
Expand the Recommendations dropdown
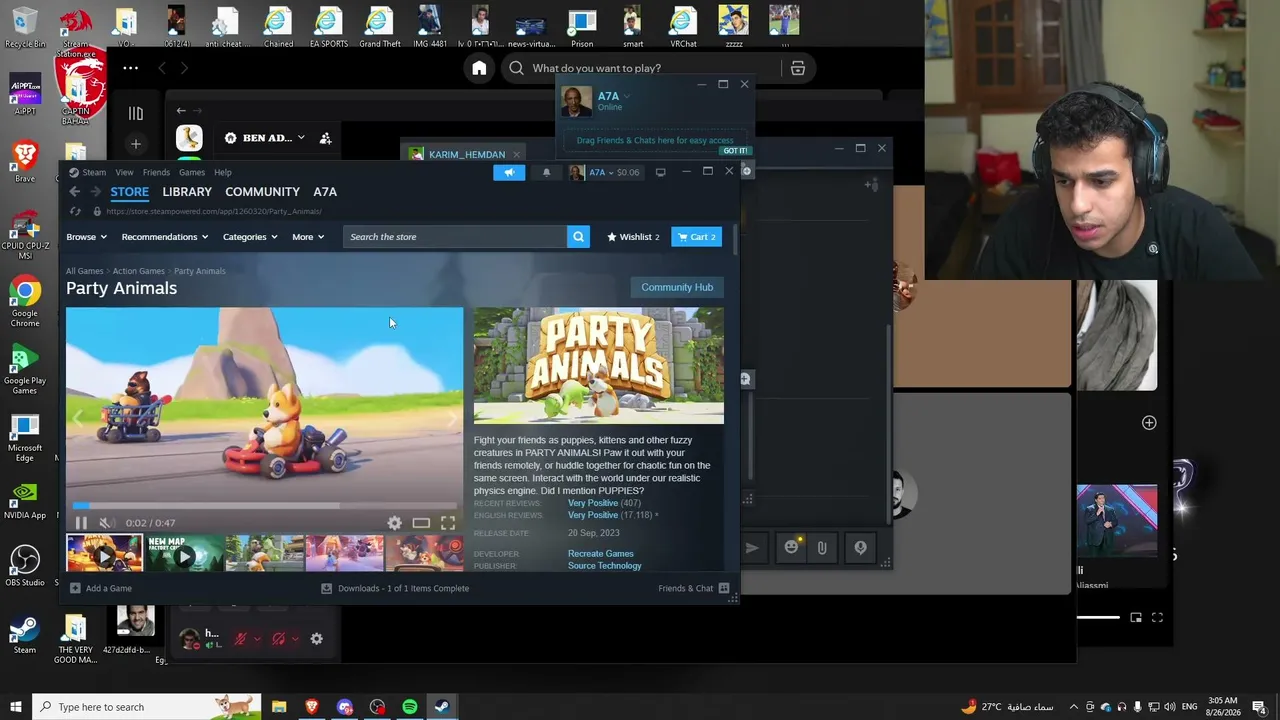point(164,237)
